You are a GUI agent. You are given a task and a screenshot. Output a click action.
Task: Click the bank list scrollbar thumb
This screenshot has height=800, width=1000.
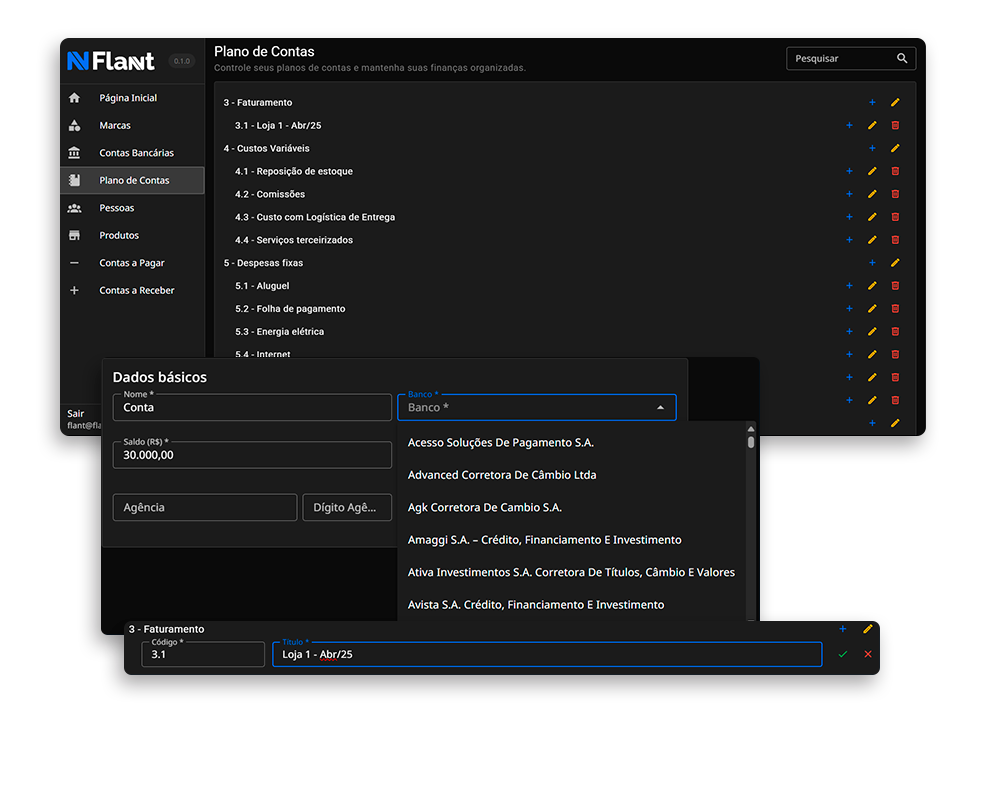pos(751,442)
